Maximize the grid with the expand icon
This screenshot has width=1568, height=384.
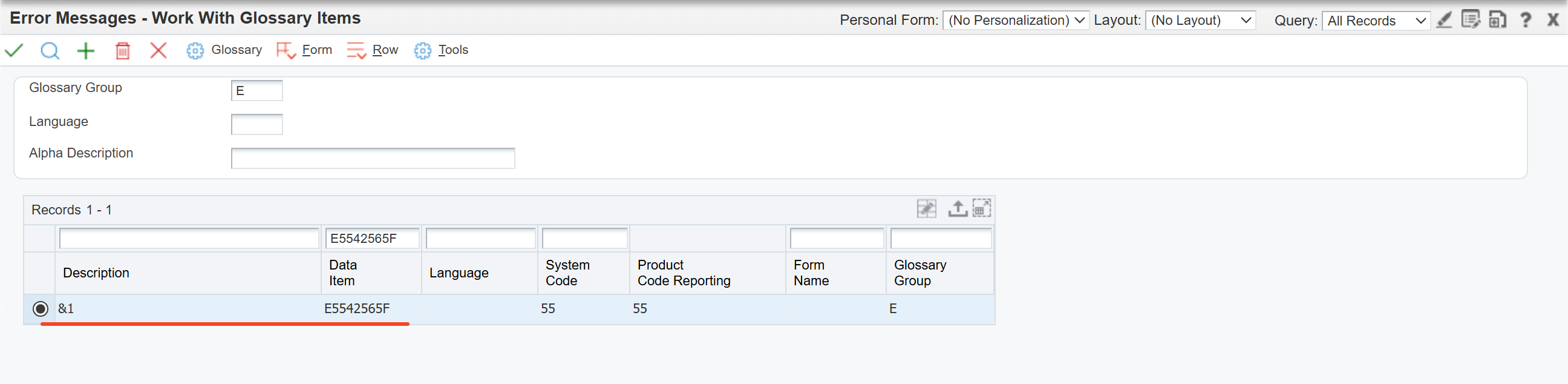point(981,208)
